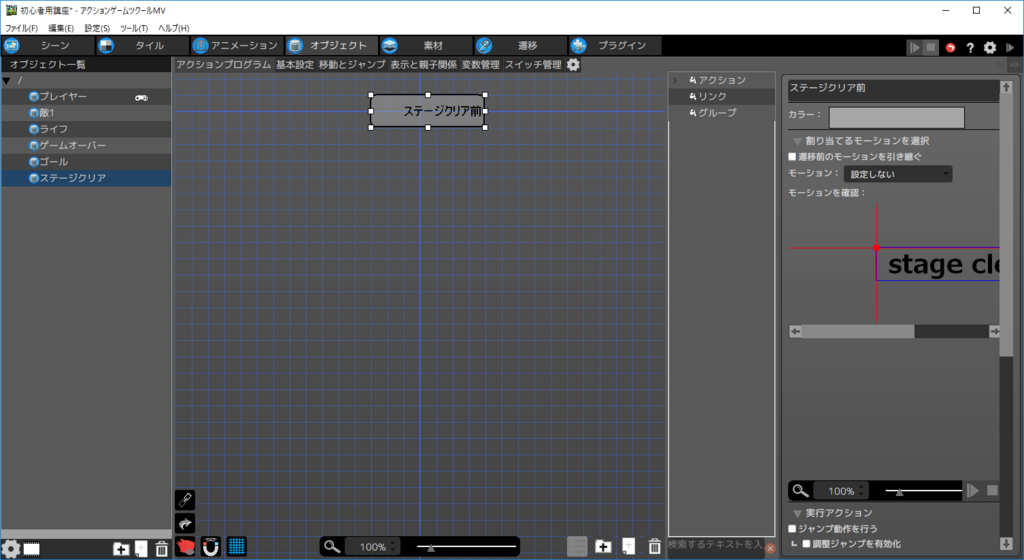
Task: Open the ヘルプ(H) menu
Action: click(x=174, y=28)
